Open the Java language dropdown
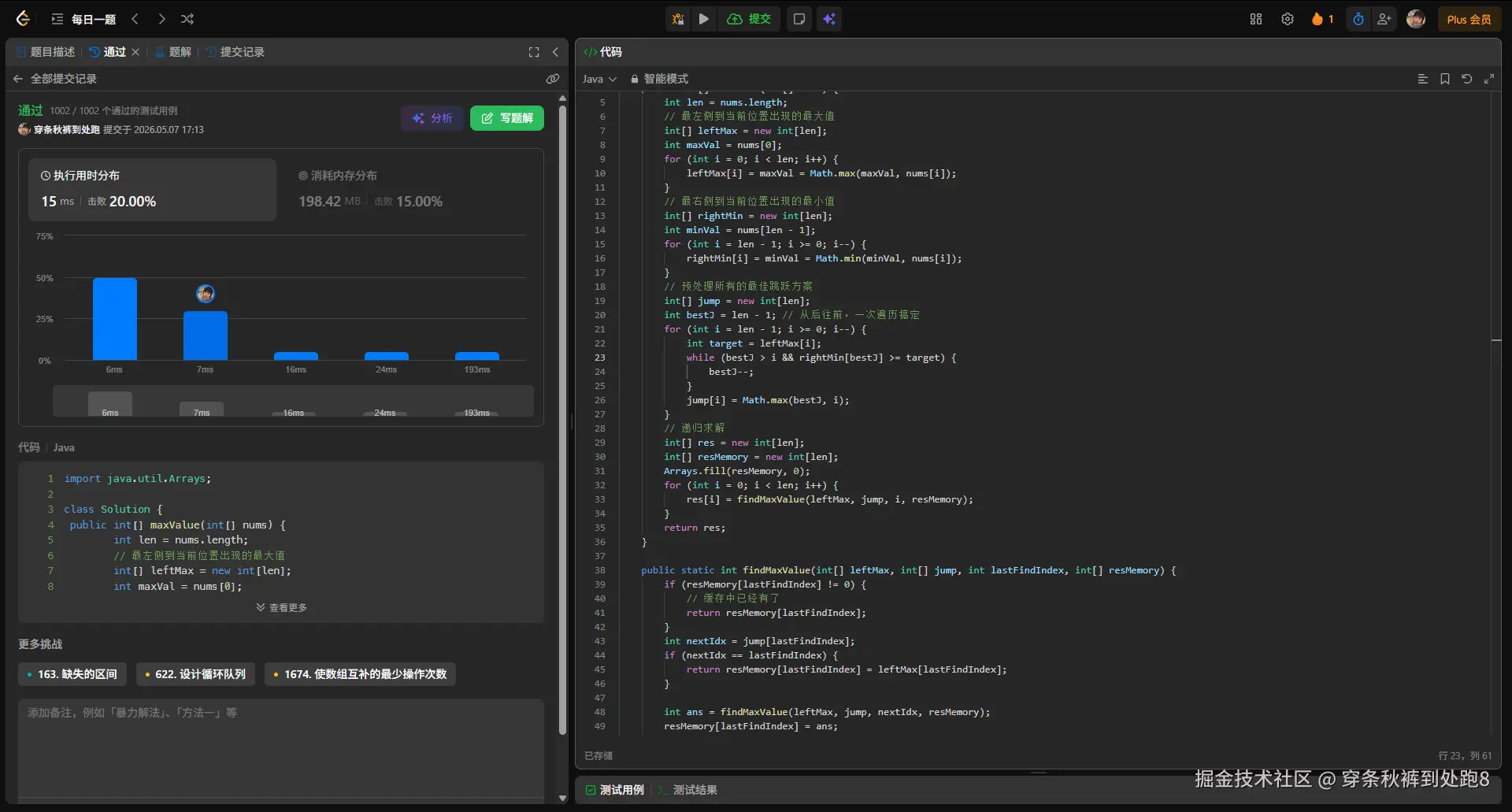The image size is (1512, 812). (x=599, y=79)
